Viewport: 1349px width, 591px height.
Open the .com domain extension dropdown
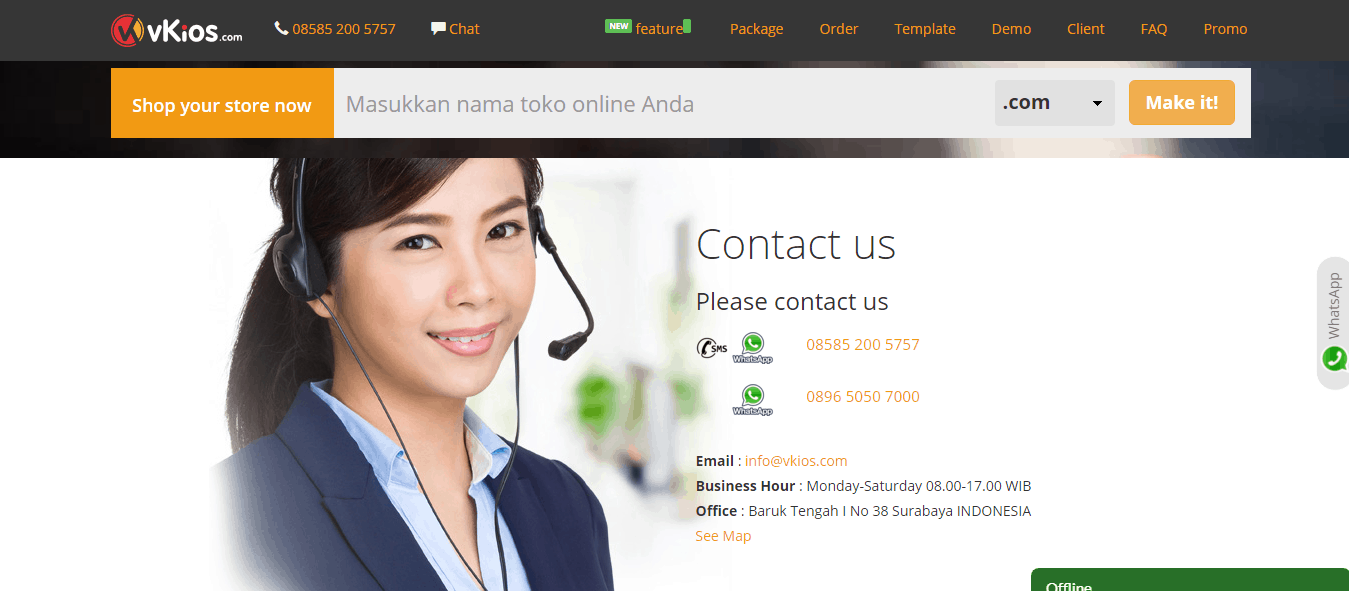tap(1054, 103)
